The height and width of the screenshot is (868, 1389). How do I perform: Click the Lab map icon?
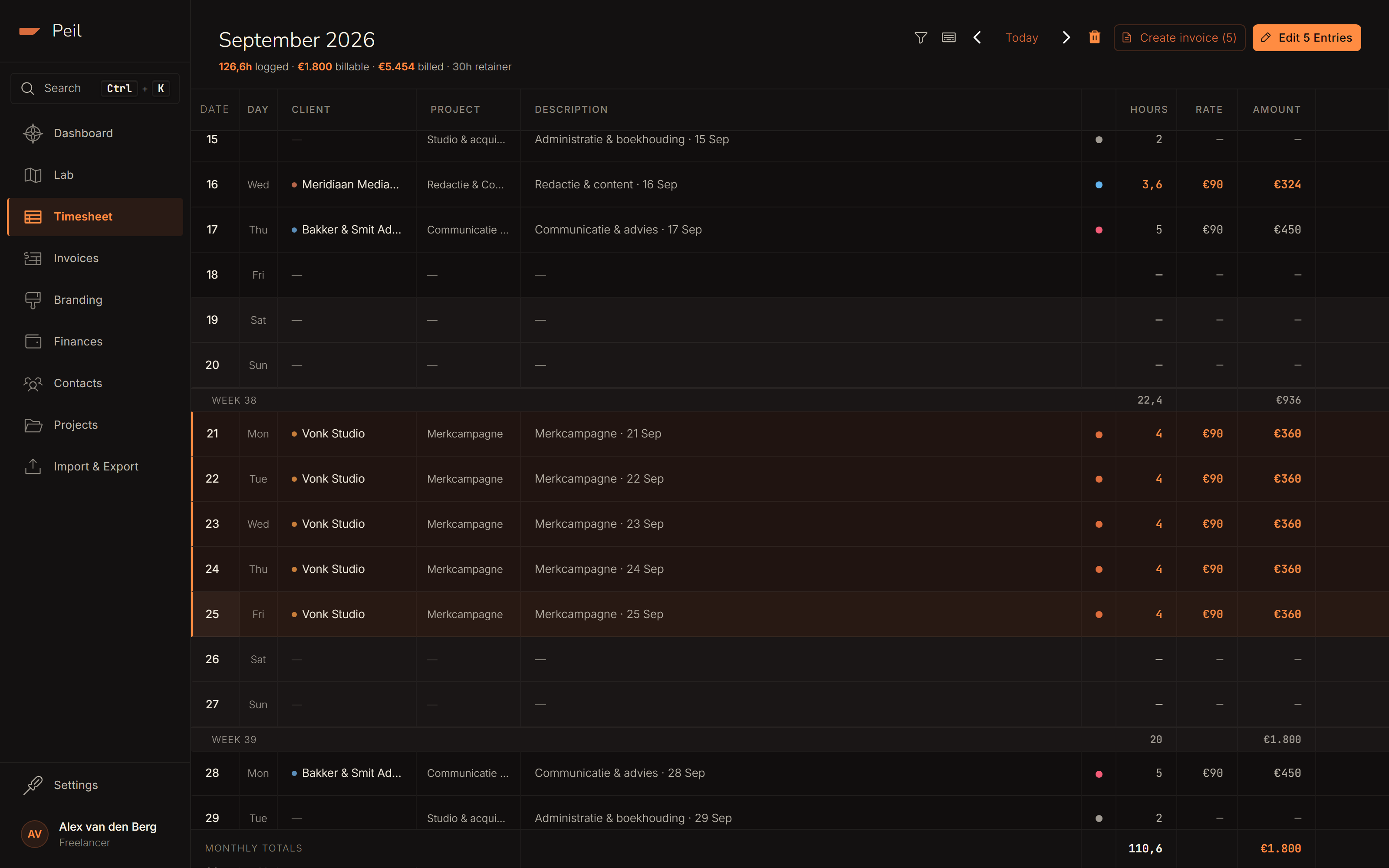[x=33, y=175]
